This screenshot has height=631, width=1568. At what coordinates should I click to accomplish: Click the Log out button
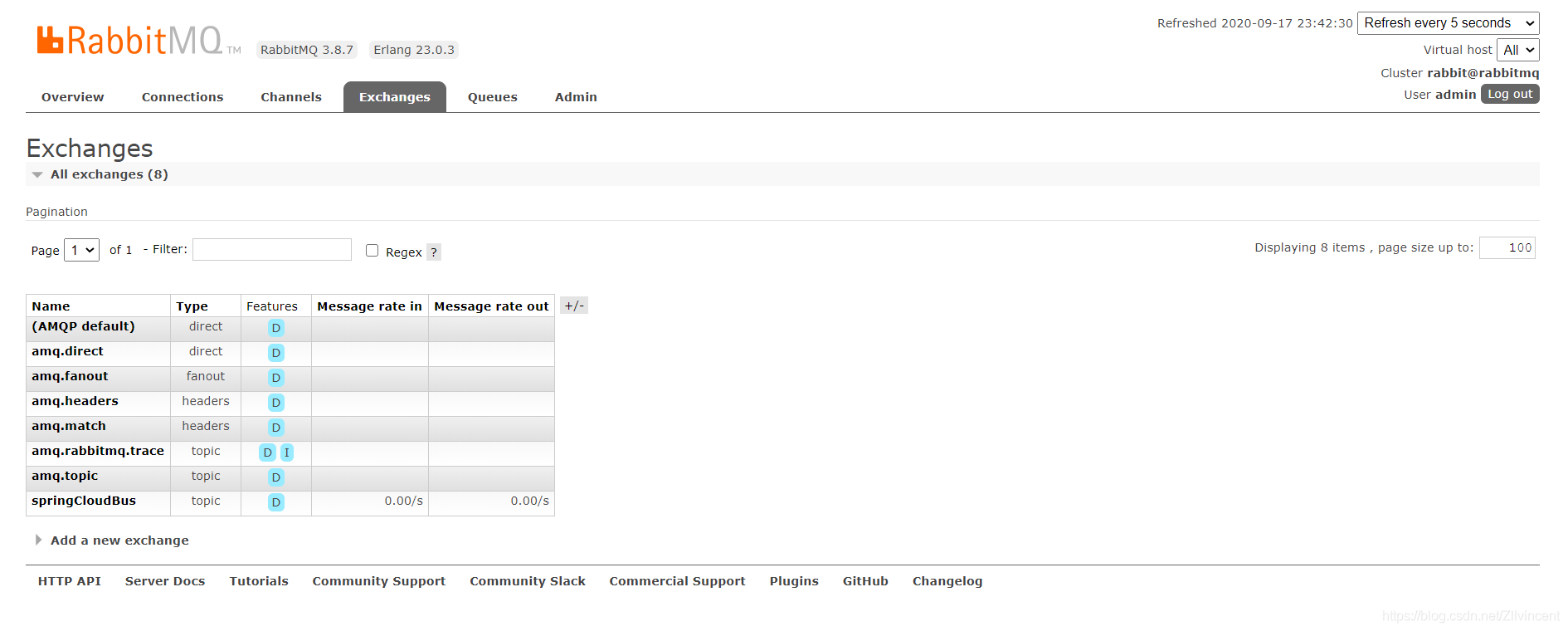[x=1510, y=95]
